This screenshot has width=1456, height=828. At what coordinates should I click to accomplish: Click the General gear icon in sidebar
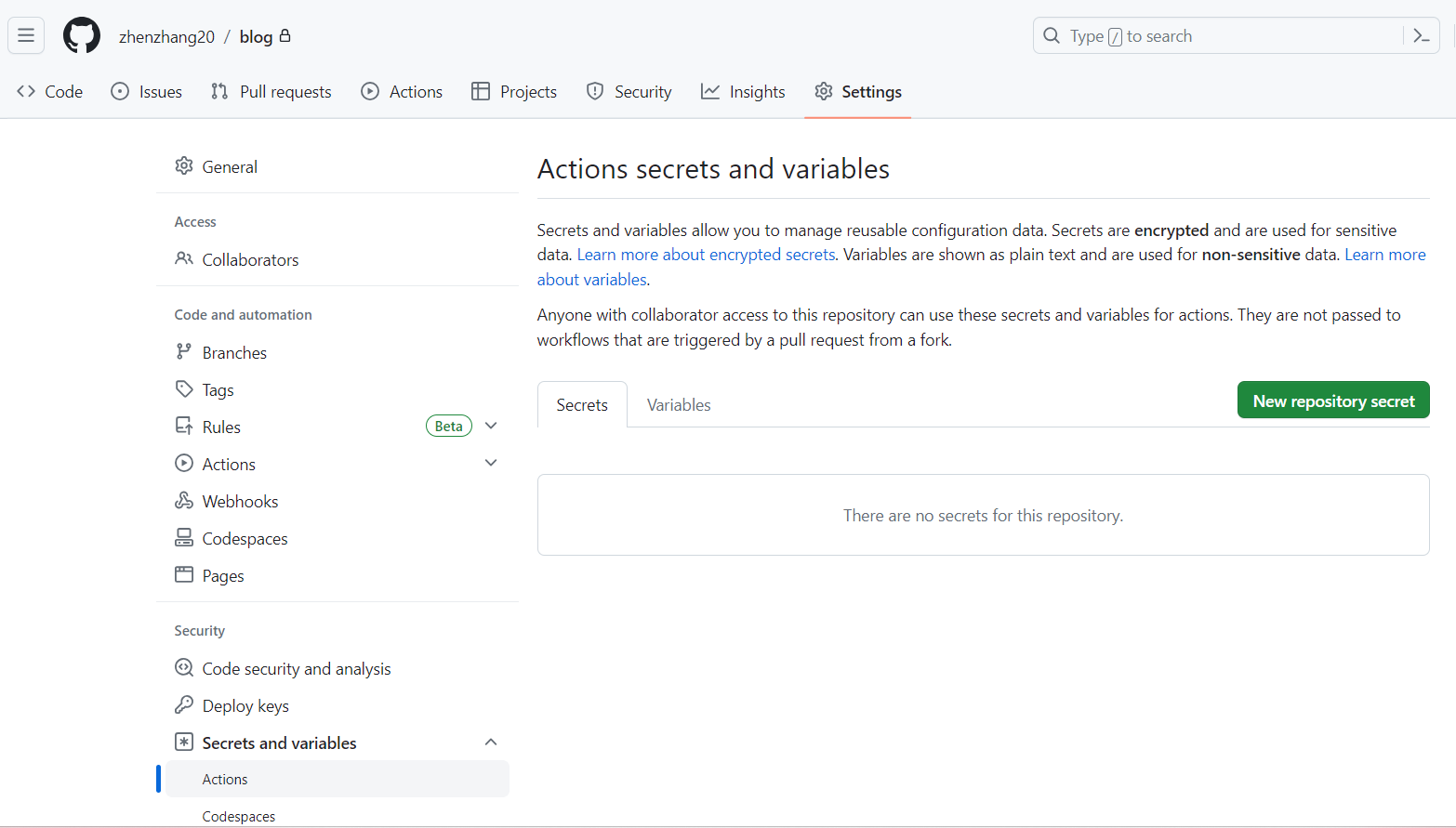pos(184,166)
